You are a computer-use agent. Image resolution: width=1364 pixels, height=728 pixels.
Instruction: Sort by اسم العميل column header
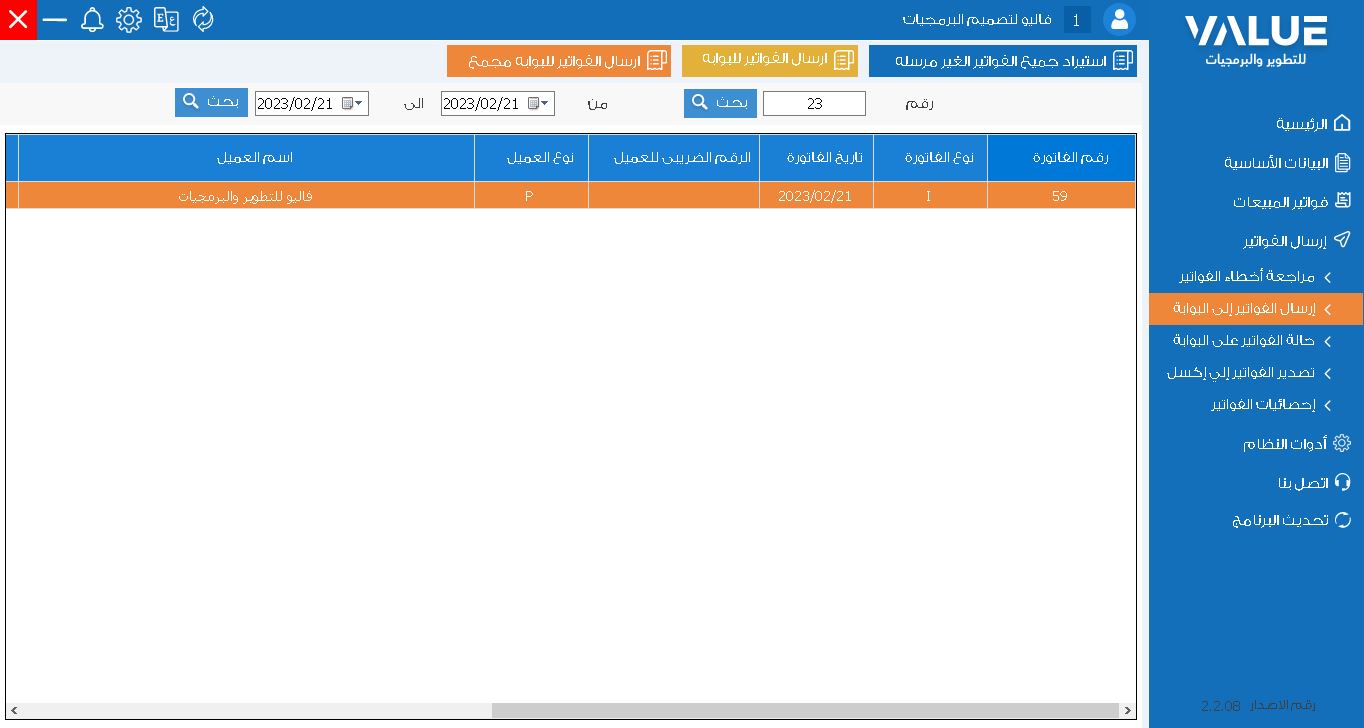[246, 158]
